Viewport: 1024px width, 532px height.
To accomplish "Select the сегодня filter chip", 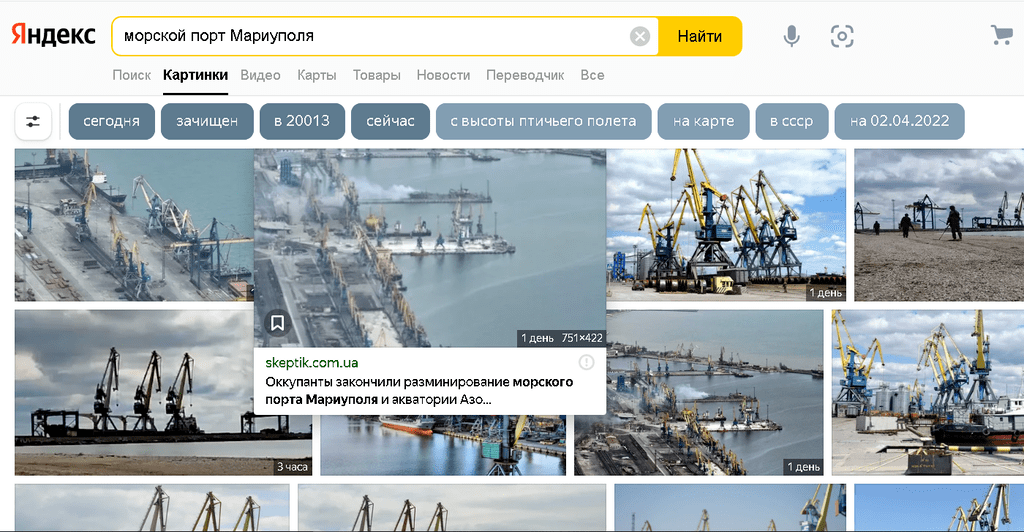I will (111, 121).
